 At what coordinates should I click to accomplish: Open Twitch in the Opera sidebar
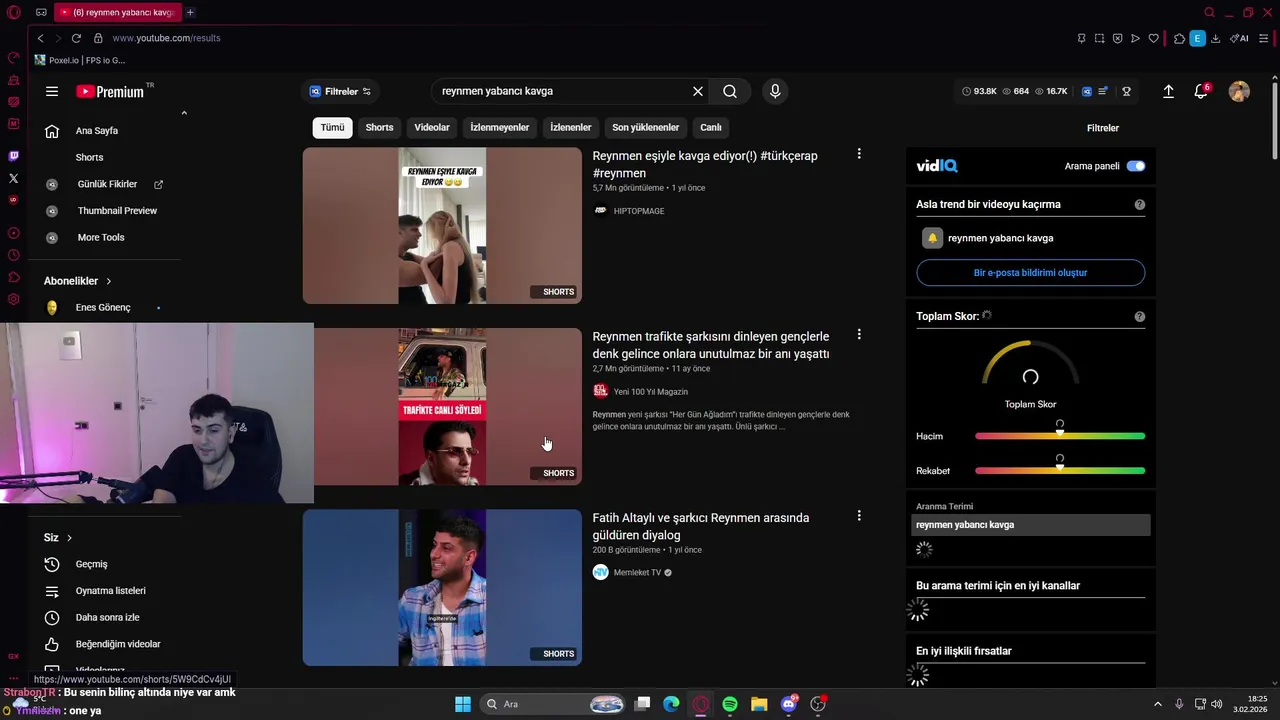[13, 156]
